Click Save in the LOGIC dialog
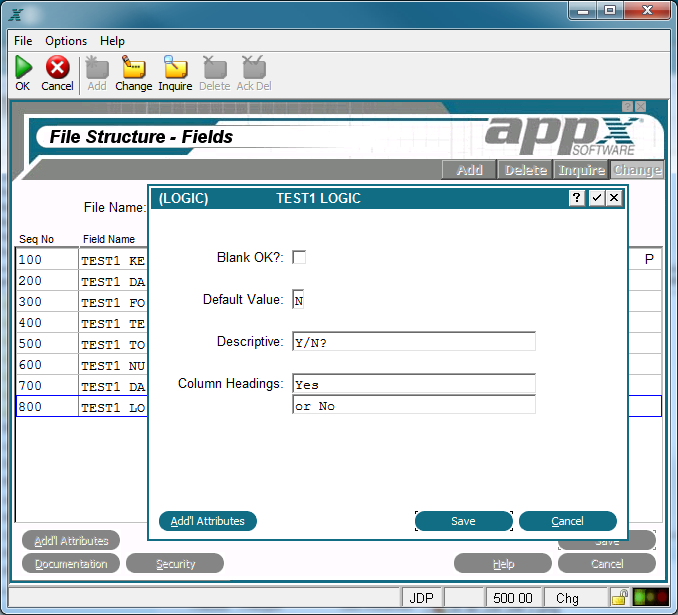678x615 pixels. 464,521
